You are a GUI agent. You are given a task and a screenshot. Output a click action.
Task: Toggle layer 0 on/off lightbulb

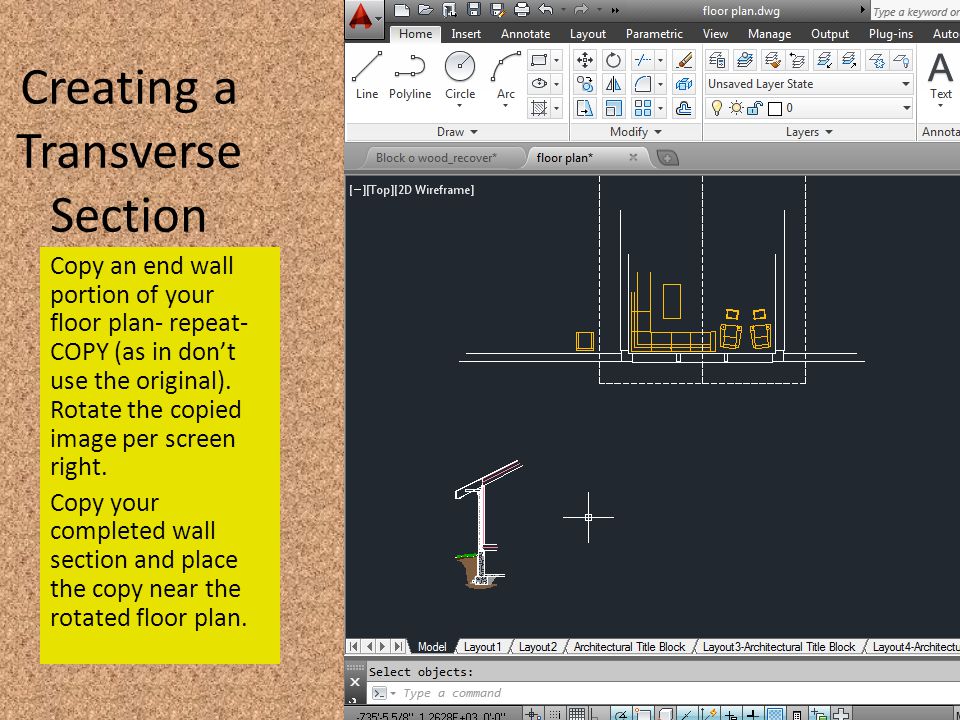pyautogui.click(x=716, y=108)
